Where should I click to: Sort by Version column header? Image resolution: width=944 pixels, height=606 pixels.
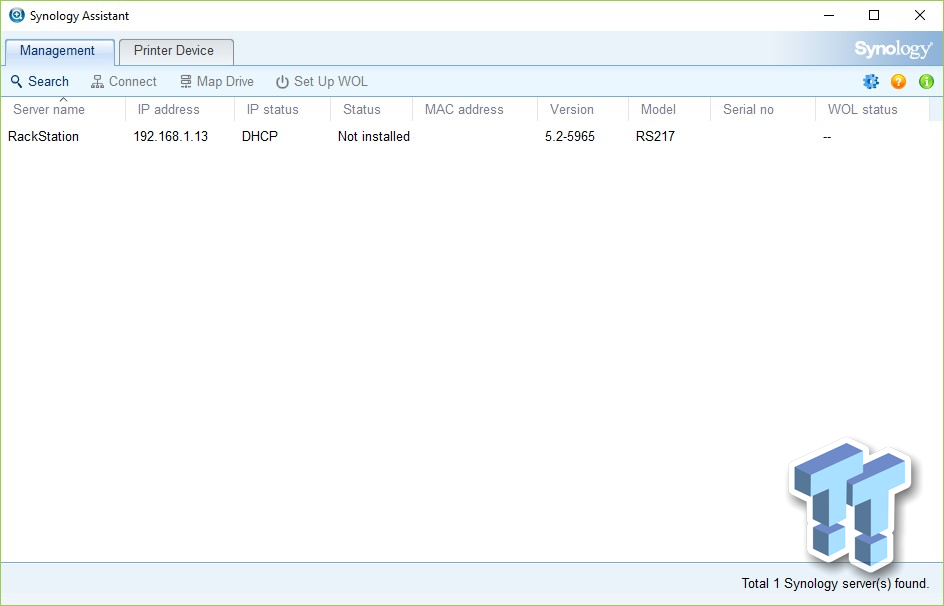tap(583, 110)
